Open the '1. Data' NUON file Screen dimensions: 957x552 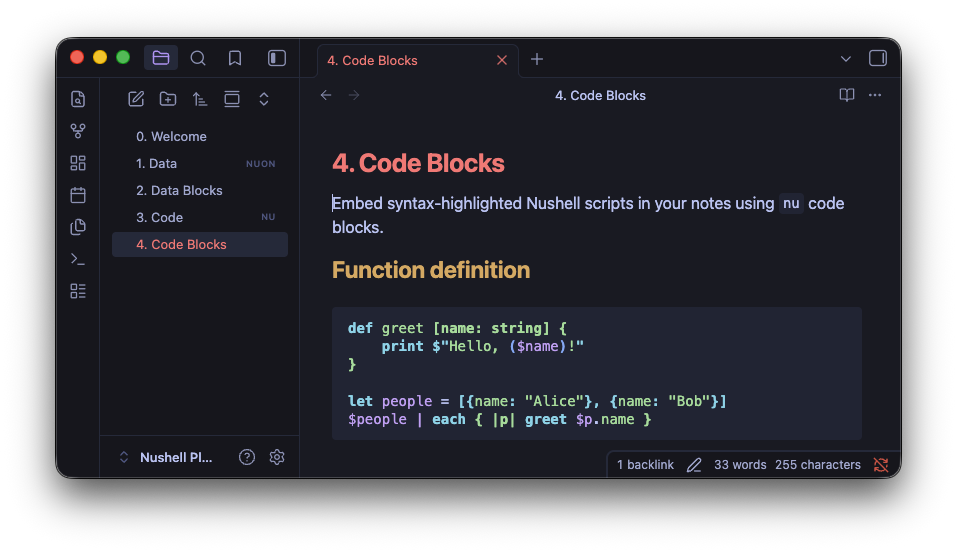point(200,164)
